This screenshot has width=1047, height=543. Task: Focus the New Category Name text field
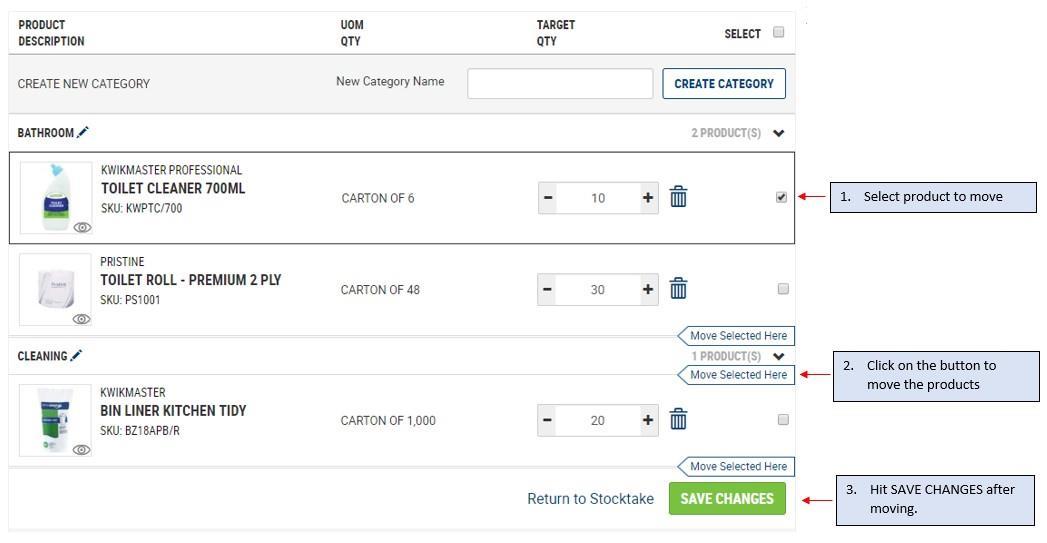pyautogui.click(x=560, y=84)
